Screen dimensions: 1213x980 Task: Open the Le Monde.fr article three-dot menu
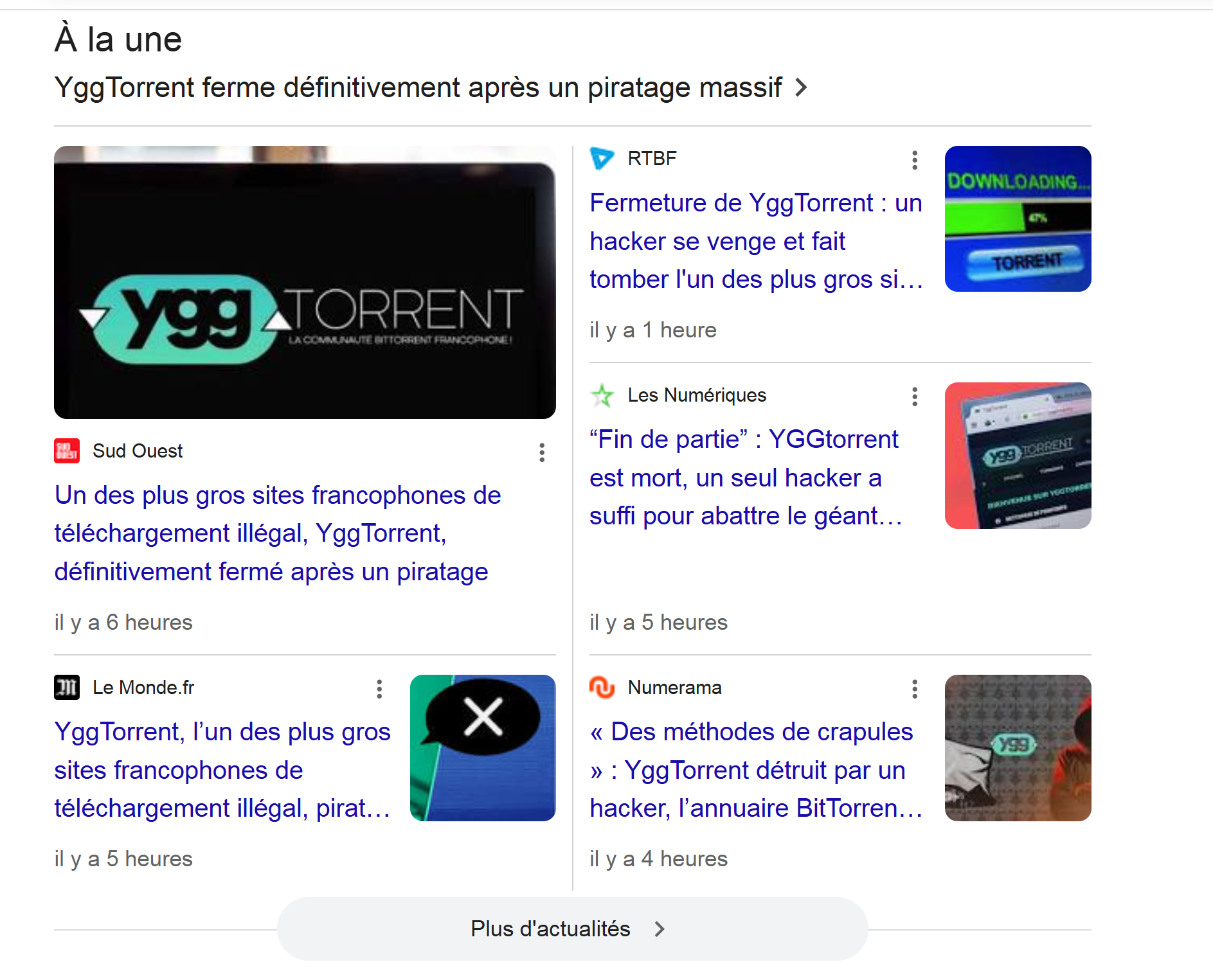[379, 689]
